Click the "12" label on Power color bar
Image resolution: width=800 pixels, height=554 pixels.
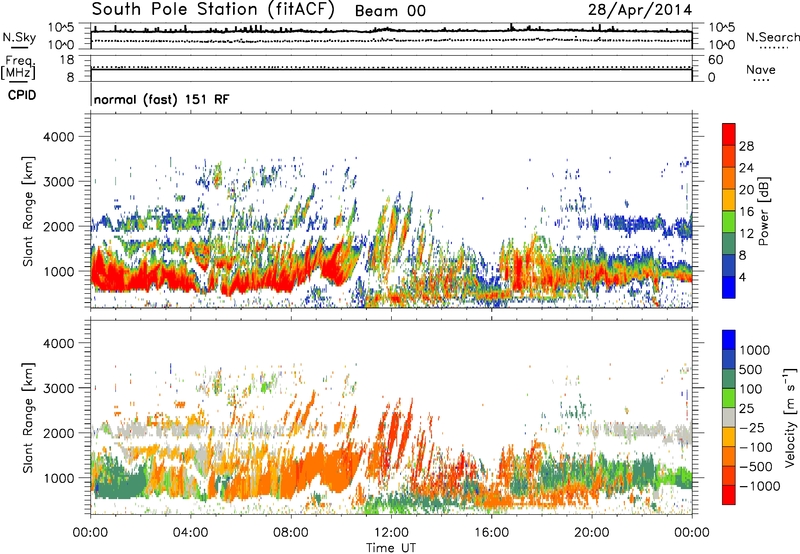point(746,234)
